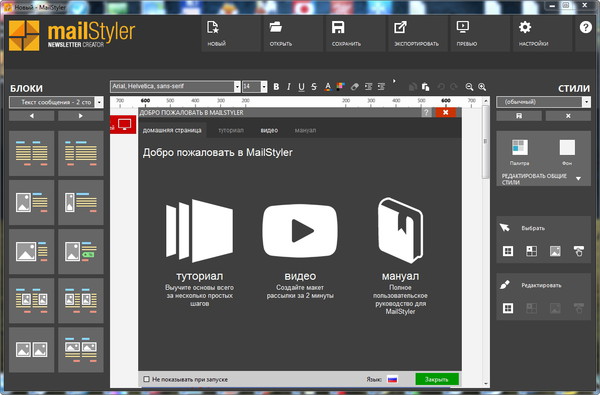Image resolution: width=600 pixels, height=395 pixels.
Task: Switch to домашняя страница tab
Action: point(172,130)
